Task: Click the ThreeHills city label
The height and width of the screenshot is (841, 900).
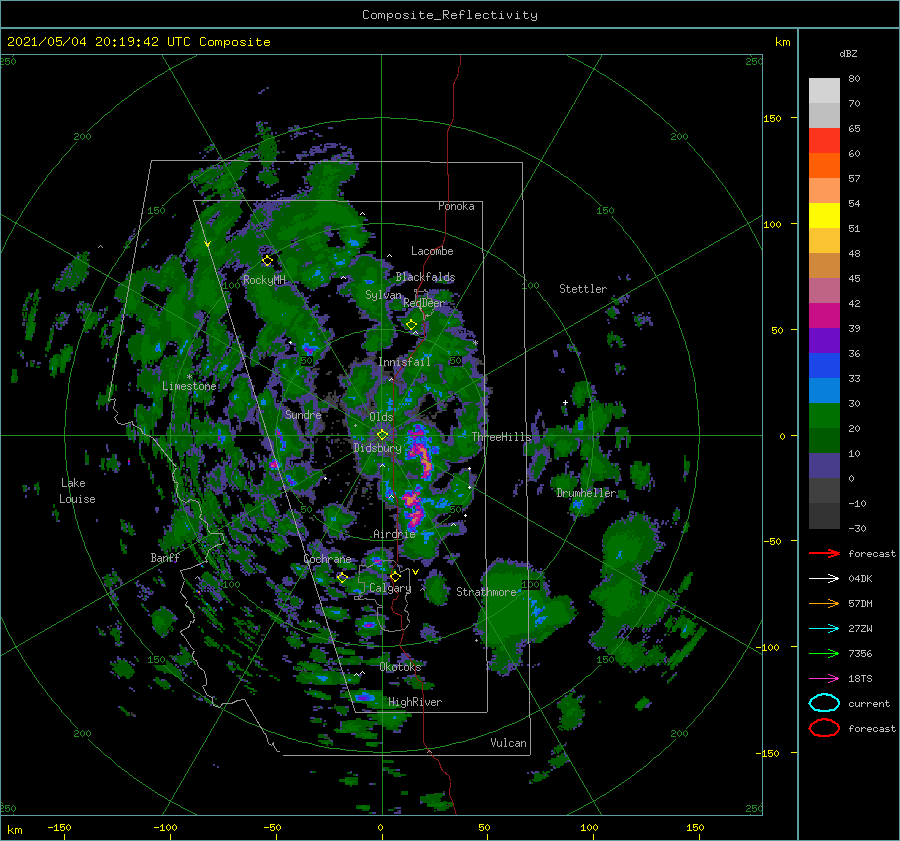Action: [x=502, y=437]
